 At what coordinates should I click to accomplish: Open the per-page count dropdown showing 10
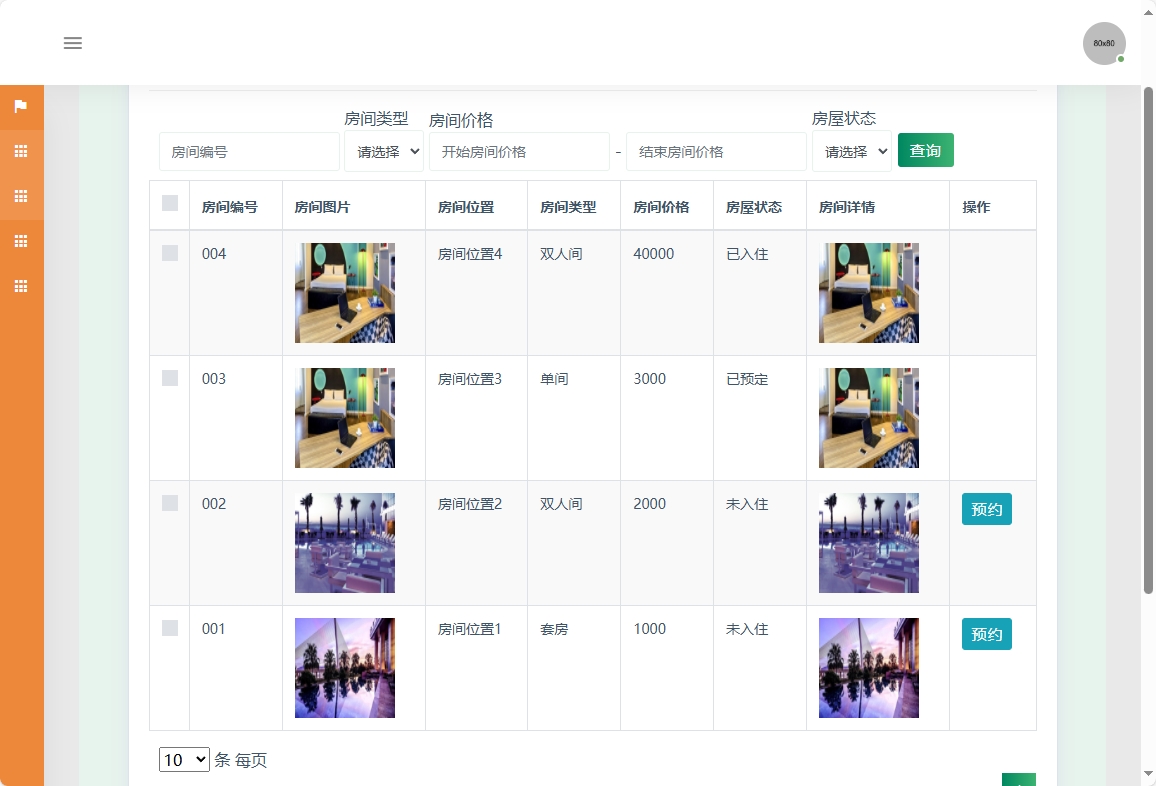[x=183, y=760]
